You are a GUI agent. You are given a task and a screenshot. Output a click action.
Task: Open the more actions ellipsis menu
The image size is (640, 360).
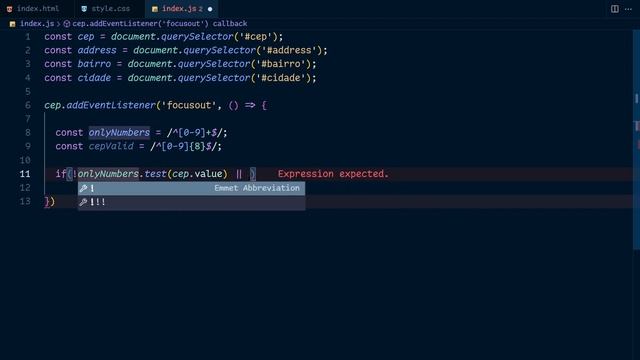pyautogui.click(x=629, y=9)
